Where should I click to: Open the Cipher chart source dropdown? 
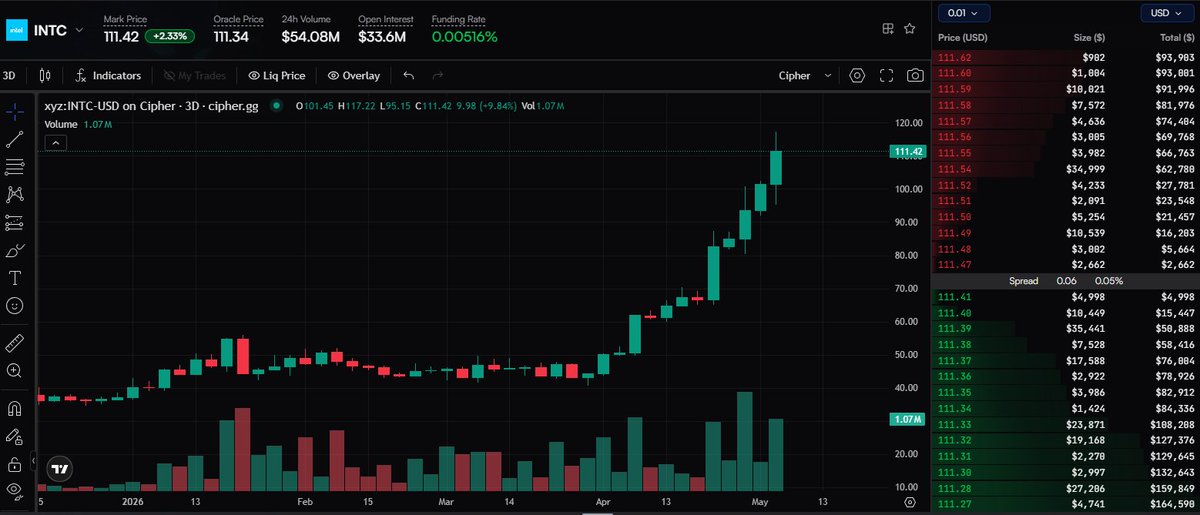pyautogui.click(x=805, y=75)
